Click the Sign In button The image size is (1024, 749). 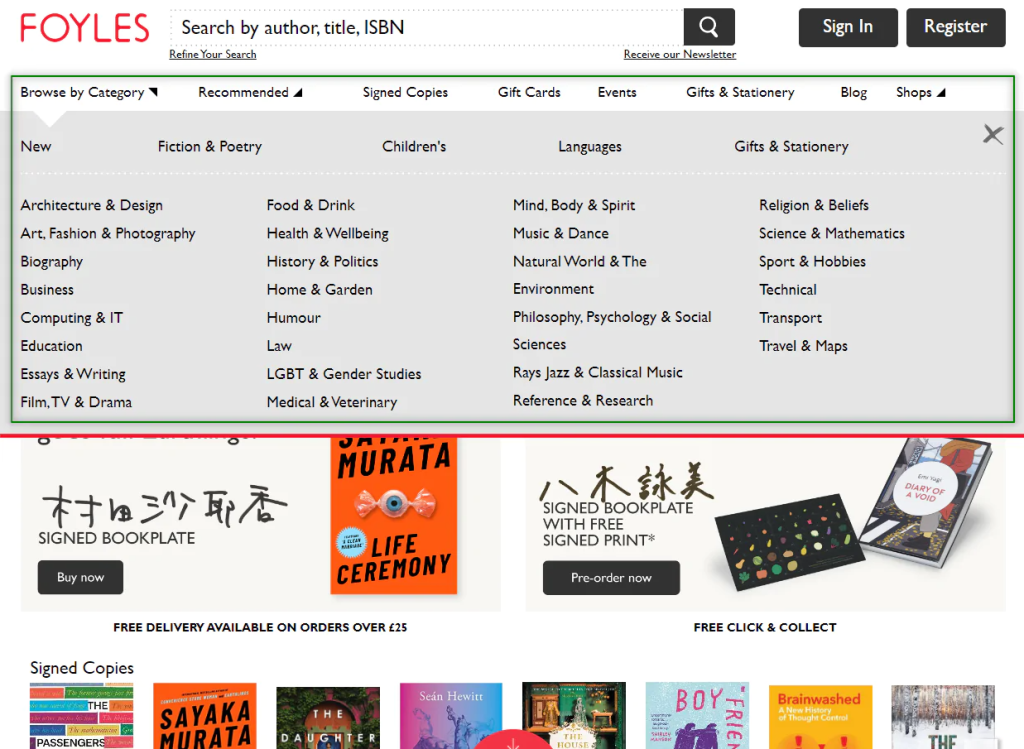(847, 27)
